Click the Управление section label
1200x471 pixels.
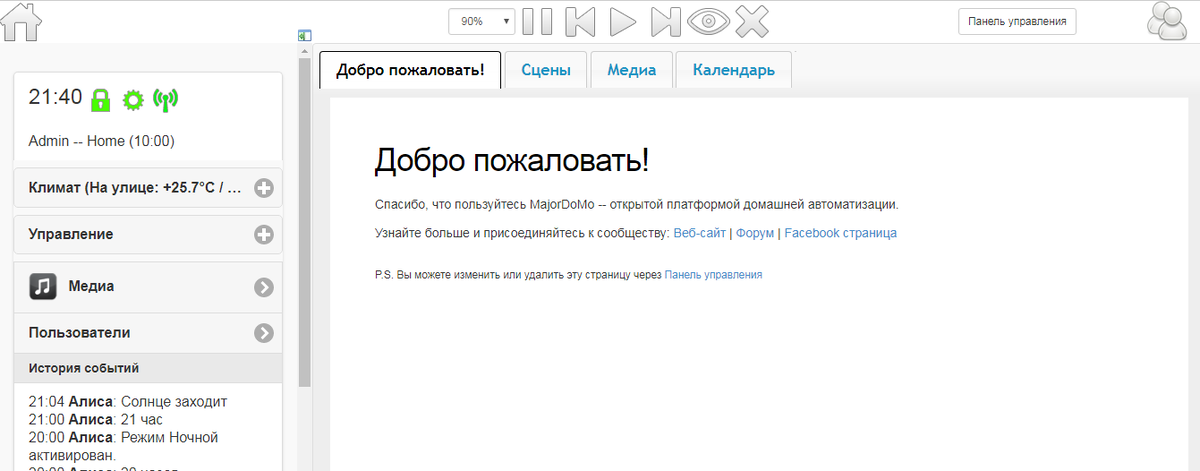coord(71,234)
